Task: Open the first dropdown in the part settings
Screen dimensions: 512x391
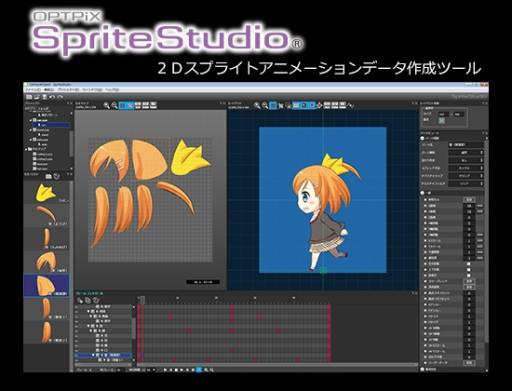Action: [466, 145]
